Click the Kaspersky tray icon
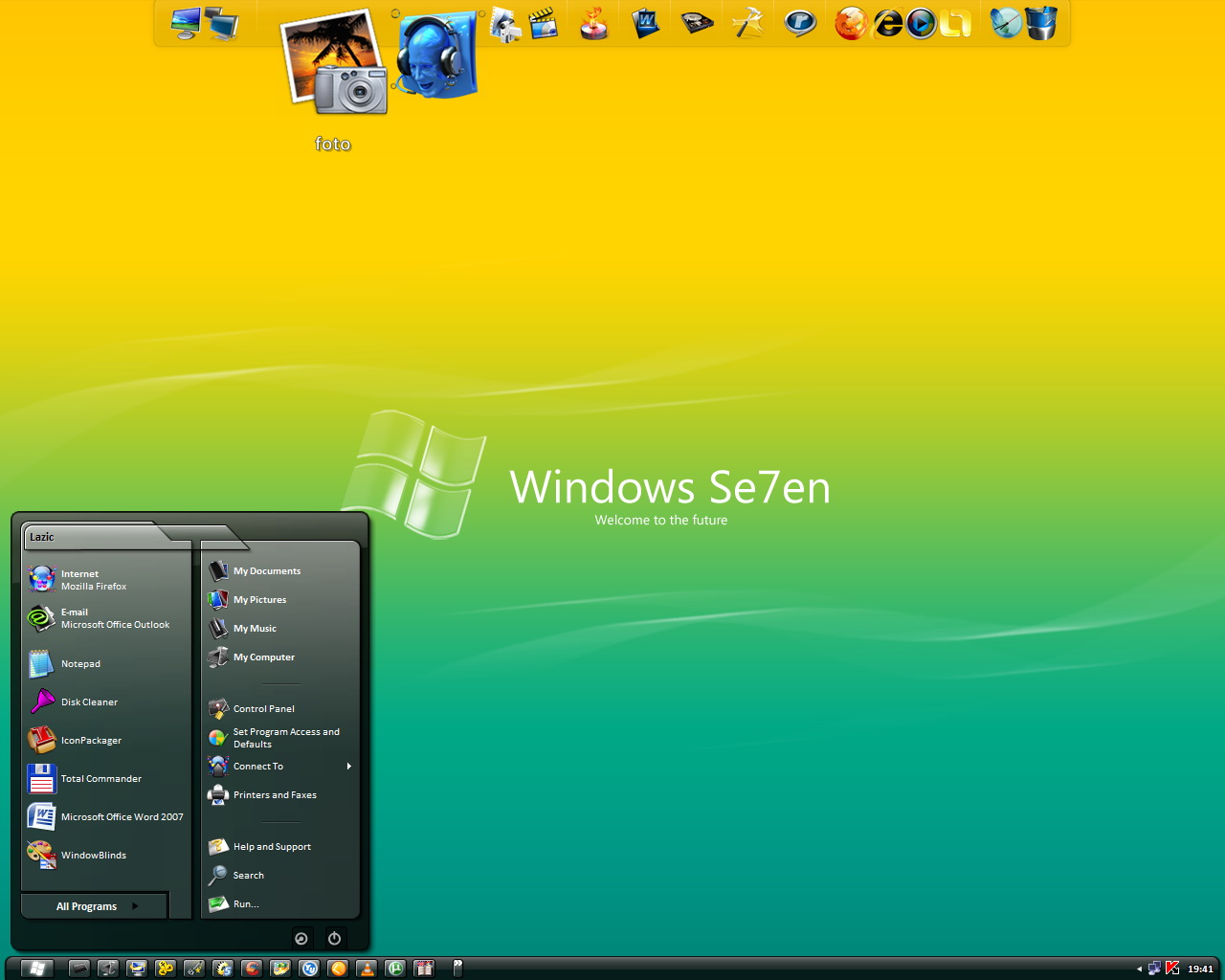Screen dimensions: 1225x980 click(1172, 969)
